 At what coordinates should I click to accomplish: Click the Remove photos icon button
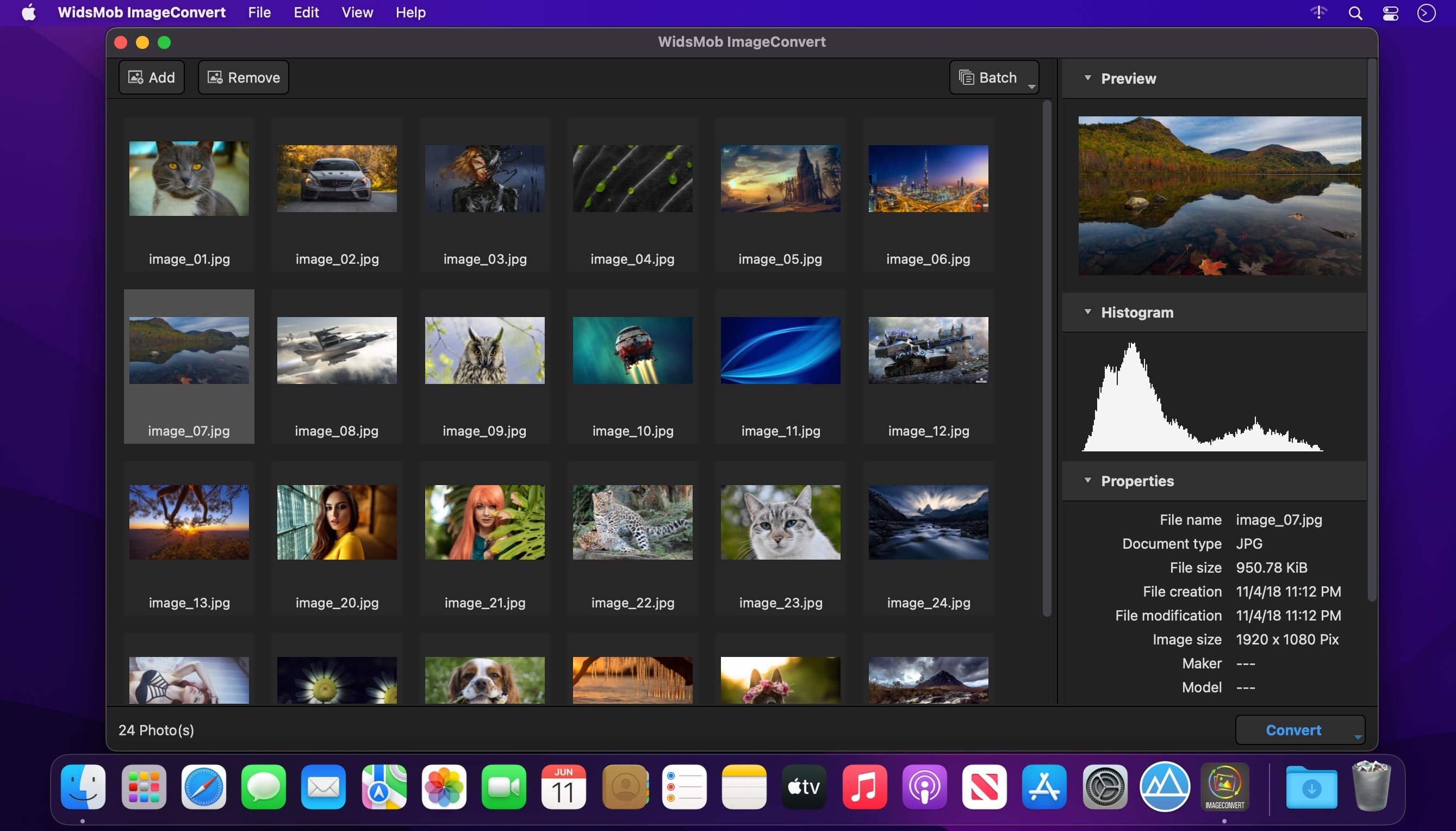click(x=243, y=77)
